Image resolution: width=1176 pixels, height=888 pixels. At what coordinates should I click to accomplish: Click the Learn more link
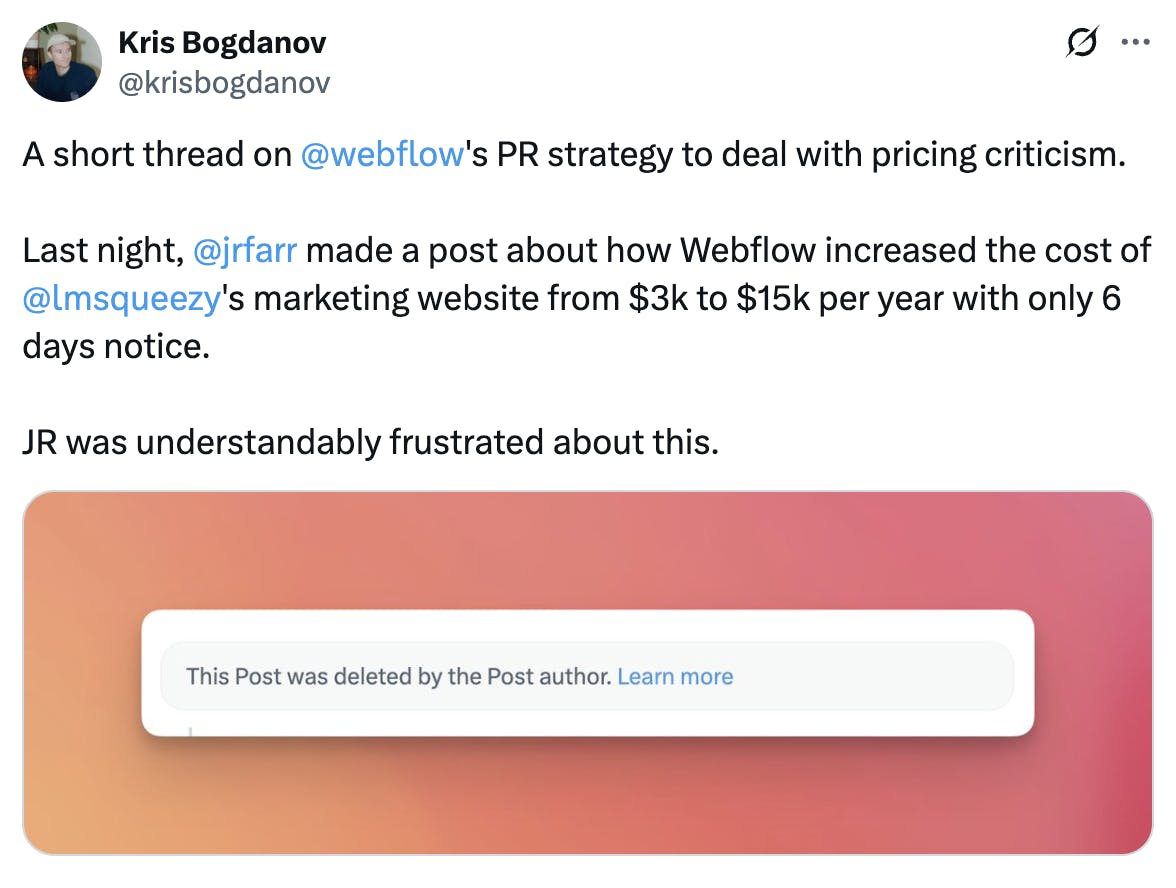tap(675, 677)
